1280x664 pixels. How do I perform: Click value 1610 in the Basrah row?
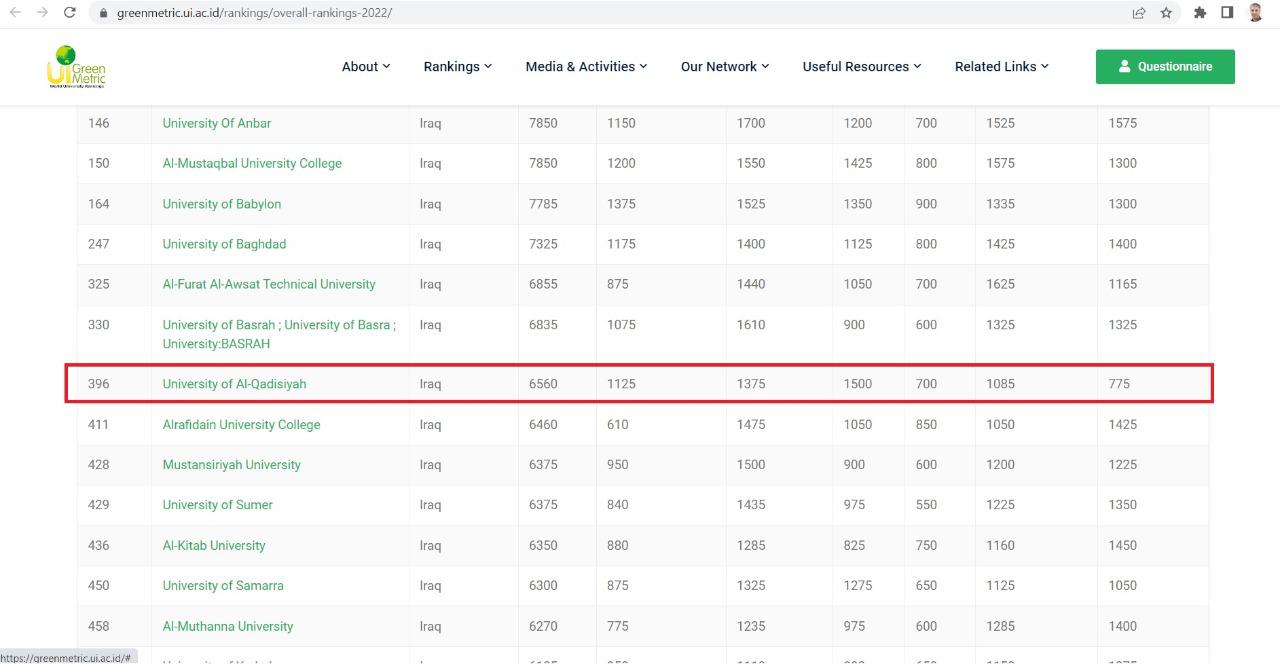pyautogui.click(x=751, y=325)
